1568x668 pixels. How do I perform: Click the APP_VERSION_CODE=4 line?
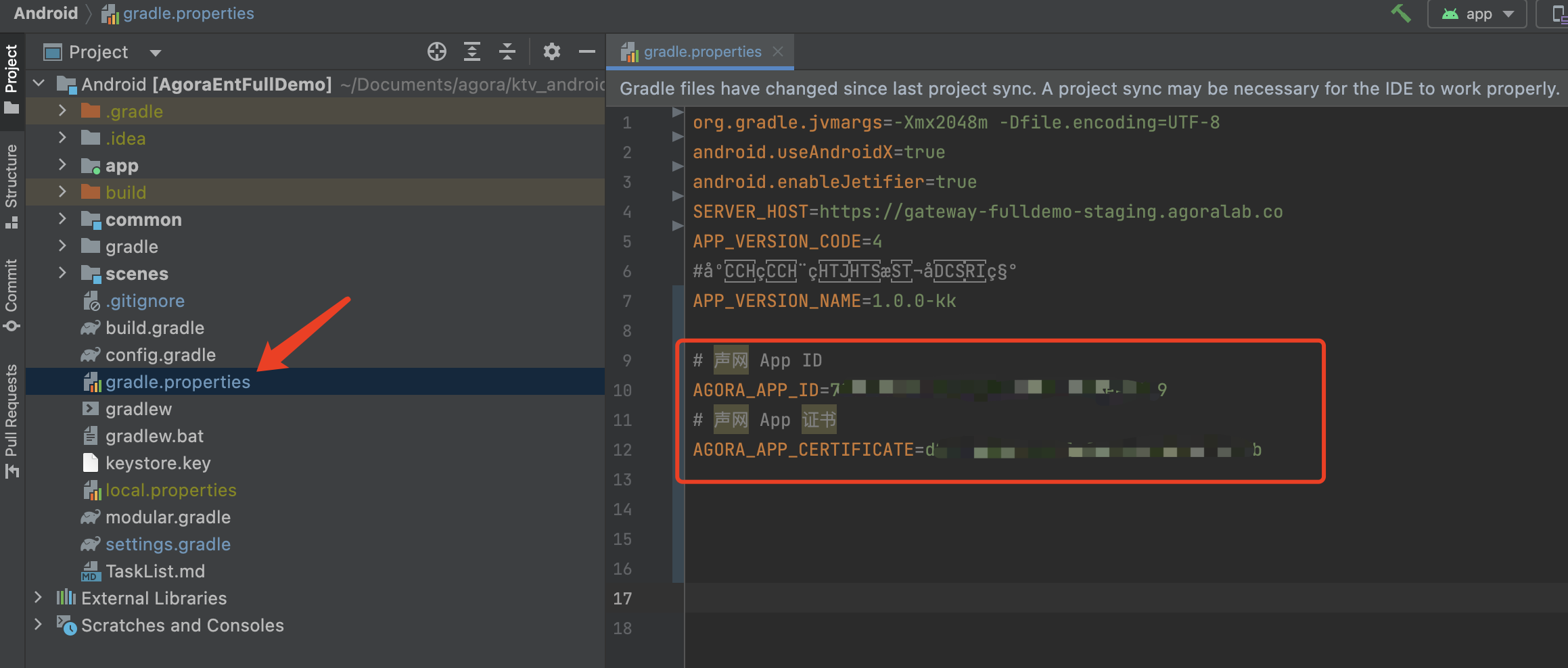pyautogui.click(x=787, y=241)
